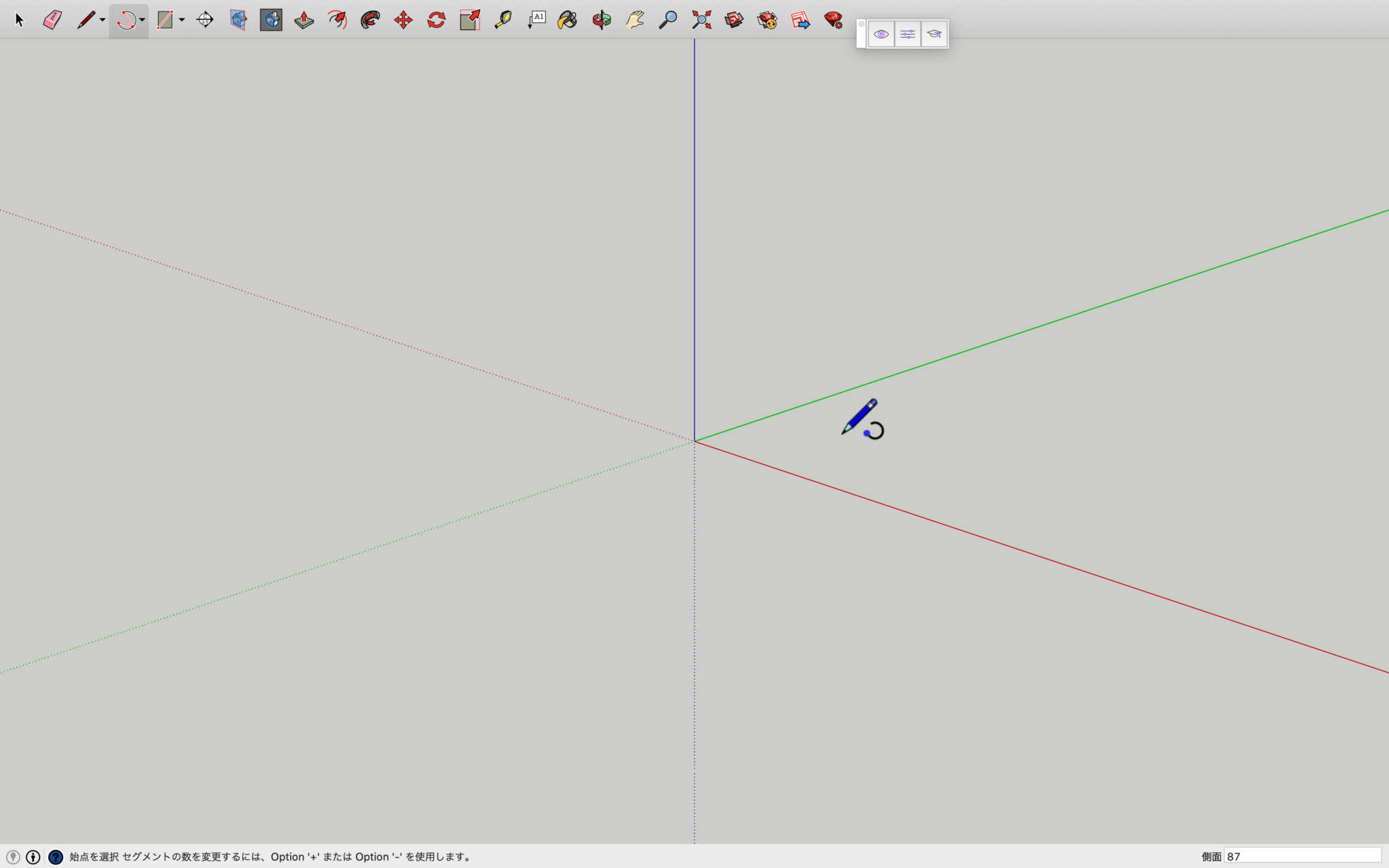This screenshot has height=868, width=1389.
Task: Activate the Orbit tool
Action: click(601, 20)
